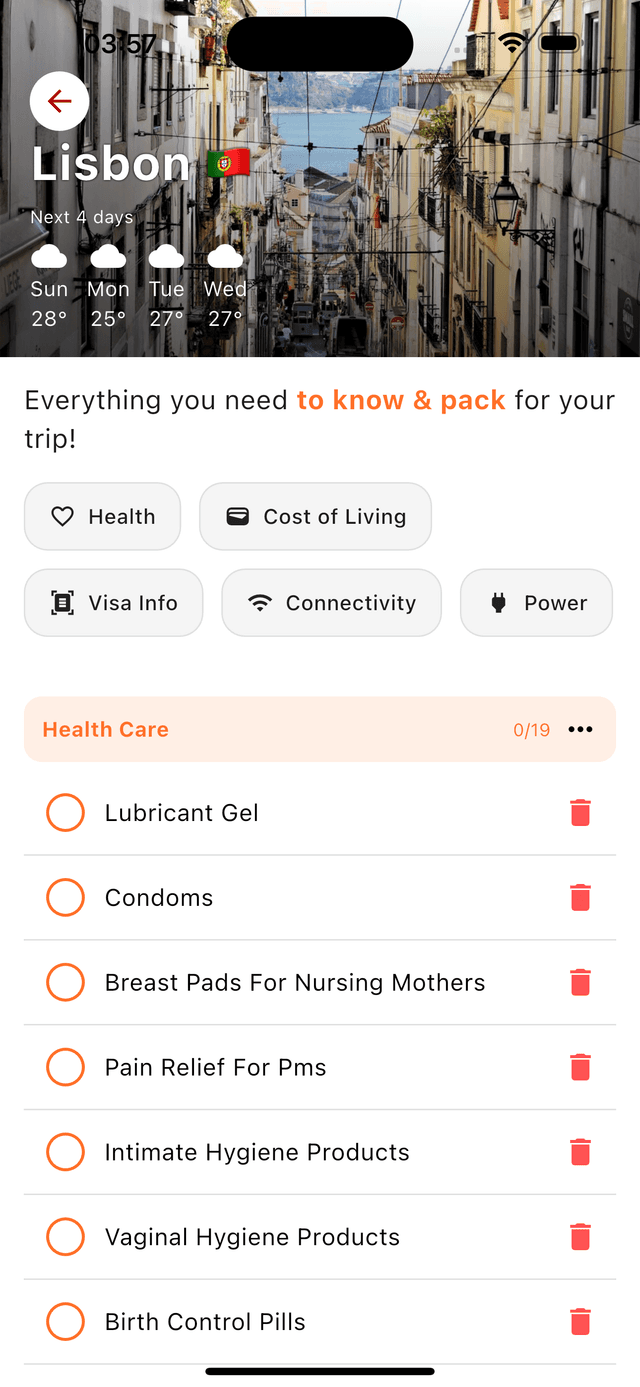This screenshot has width=640, height=1387.
Task: Tap the Visa Info passport icon
Action: coord(61,602)
